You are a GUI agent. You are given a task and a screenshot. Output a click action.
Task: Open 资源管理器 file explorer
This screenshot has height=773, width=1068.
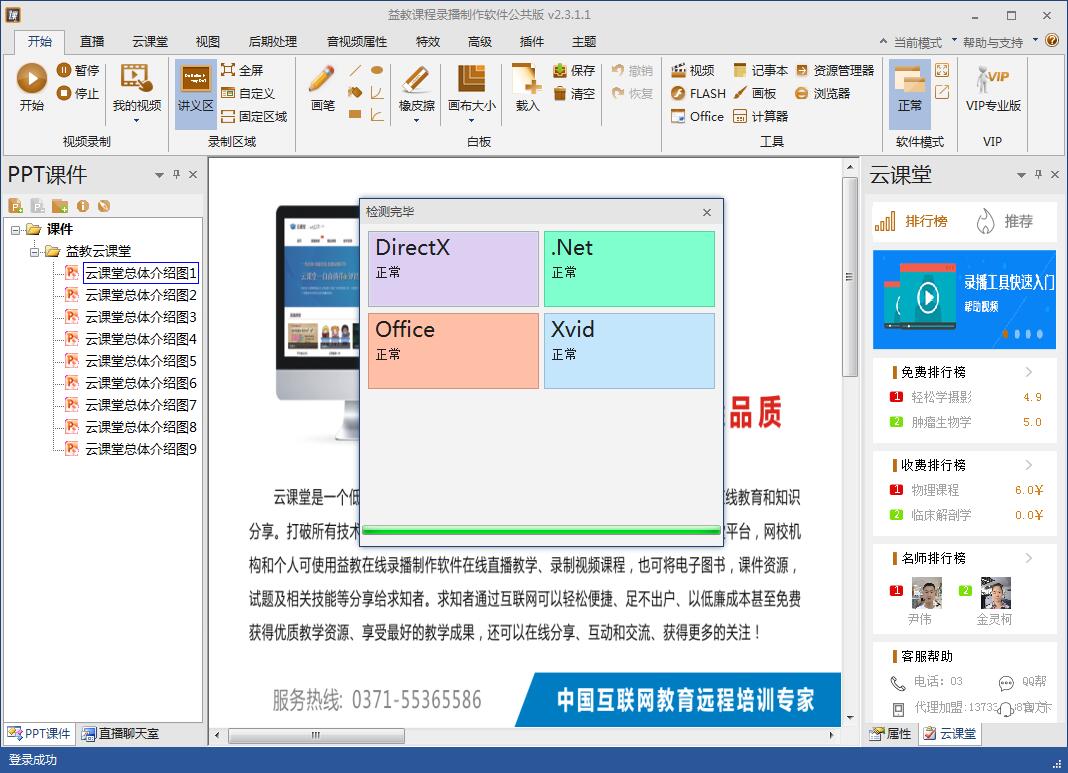coord(834,70)
